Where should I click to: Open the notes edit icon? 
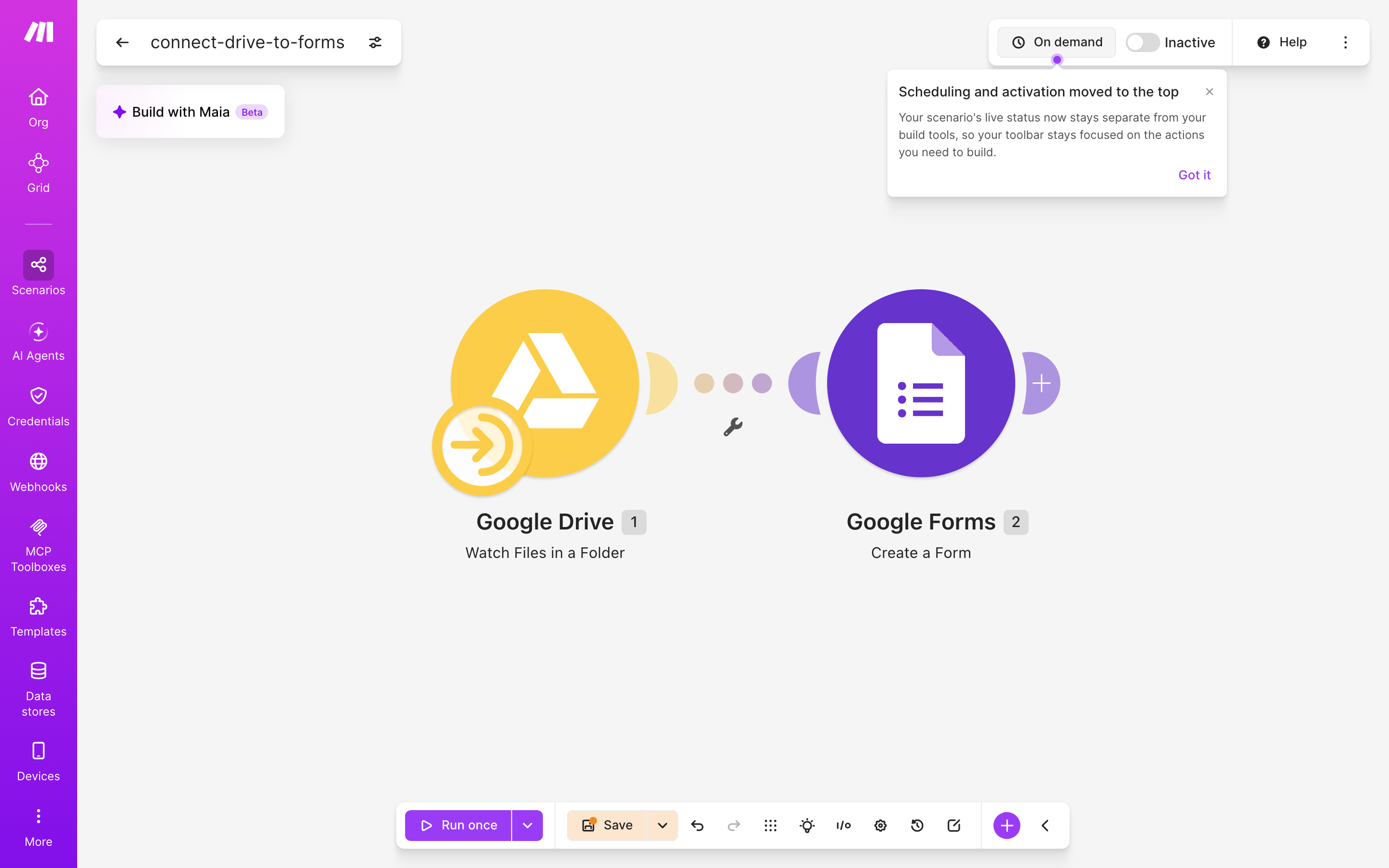point(954,826)
